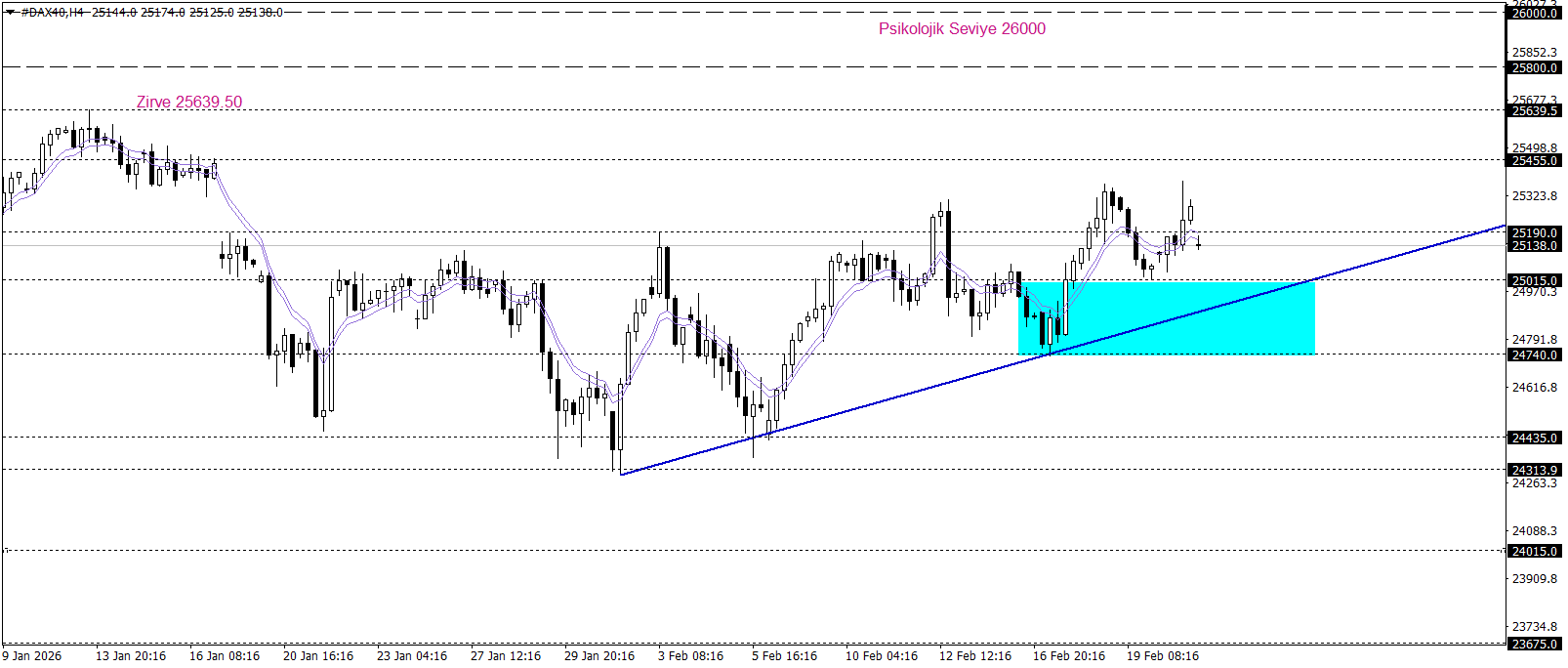Click the 24740.0 price level tag
The height and width of the screenshot is (668, 1568).
coord(1534,355)
